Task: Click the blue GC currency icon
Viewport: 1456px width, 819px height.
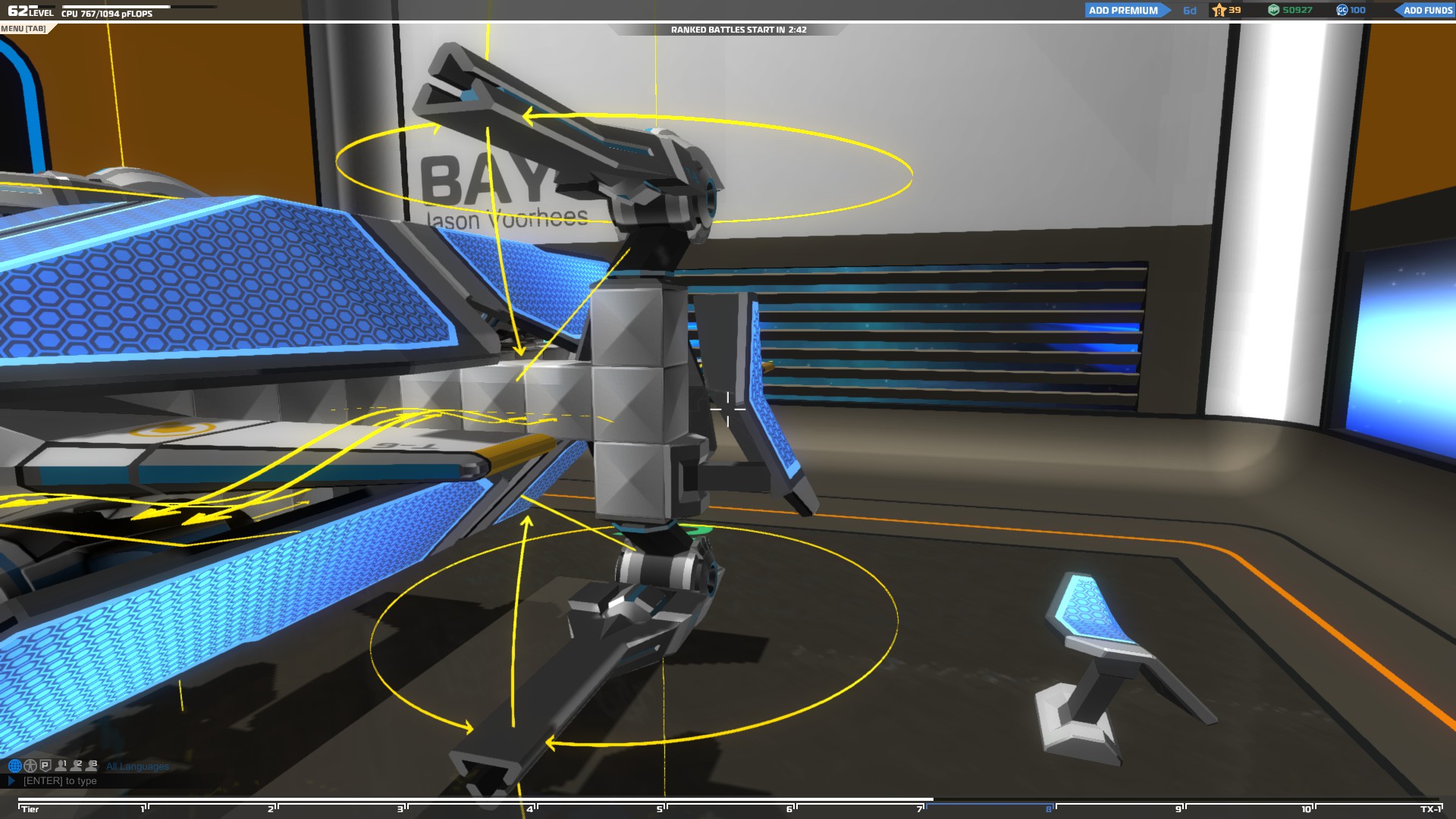Action: pos(1342,11)
